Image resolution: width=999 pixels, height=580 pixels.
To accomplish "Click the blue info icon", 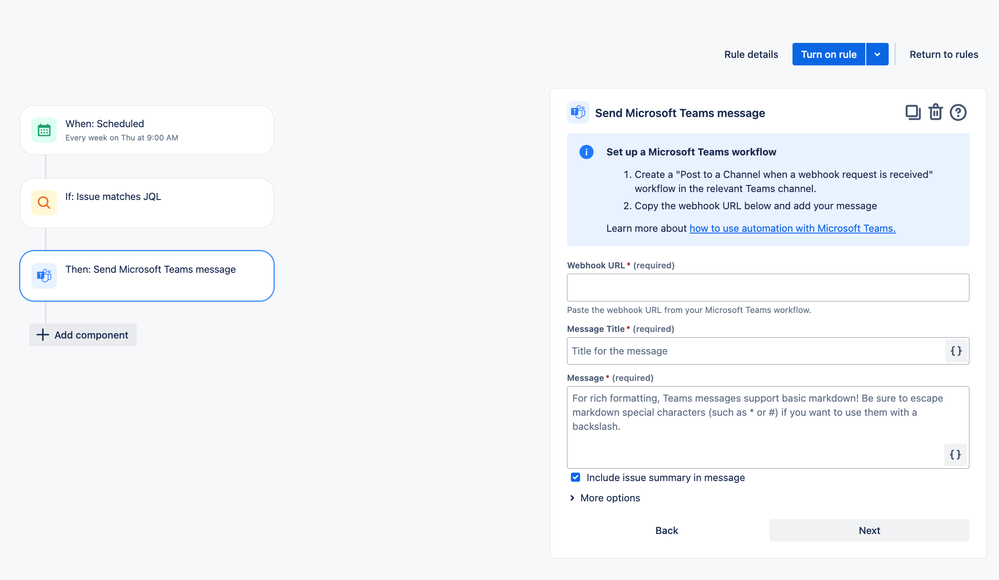I will 586,152.
